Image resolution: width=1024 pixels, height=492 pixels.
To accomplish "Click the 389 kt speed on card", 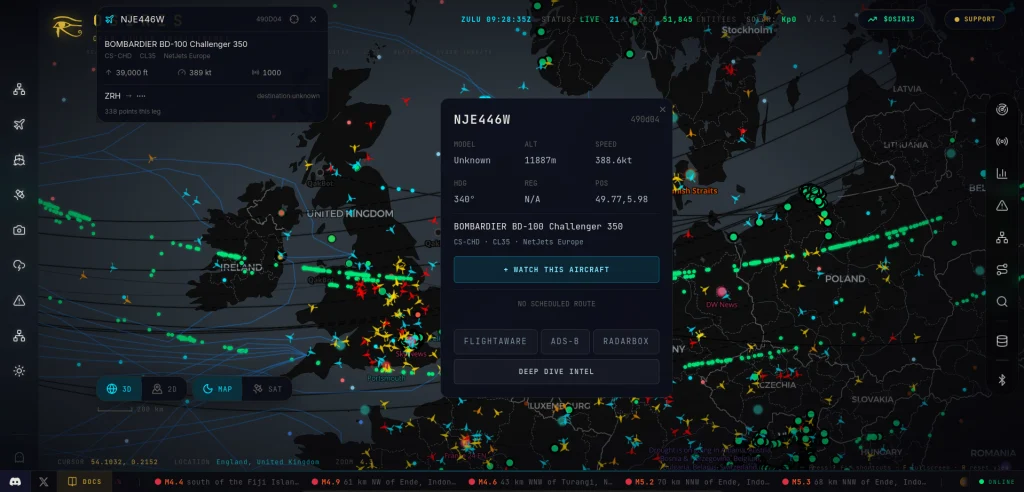I will click(200, 73).
